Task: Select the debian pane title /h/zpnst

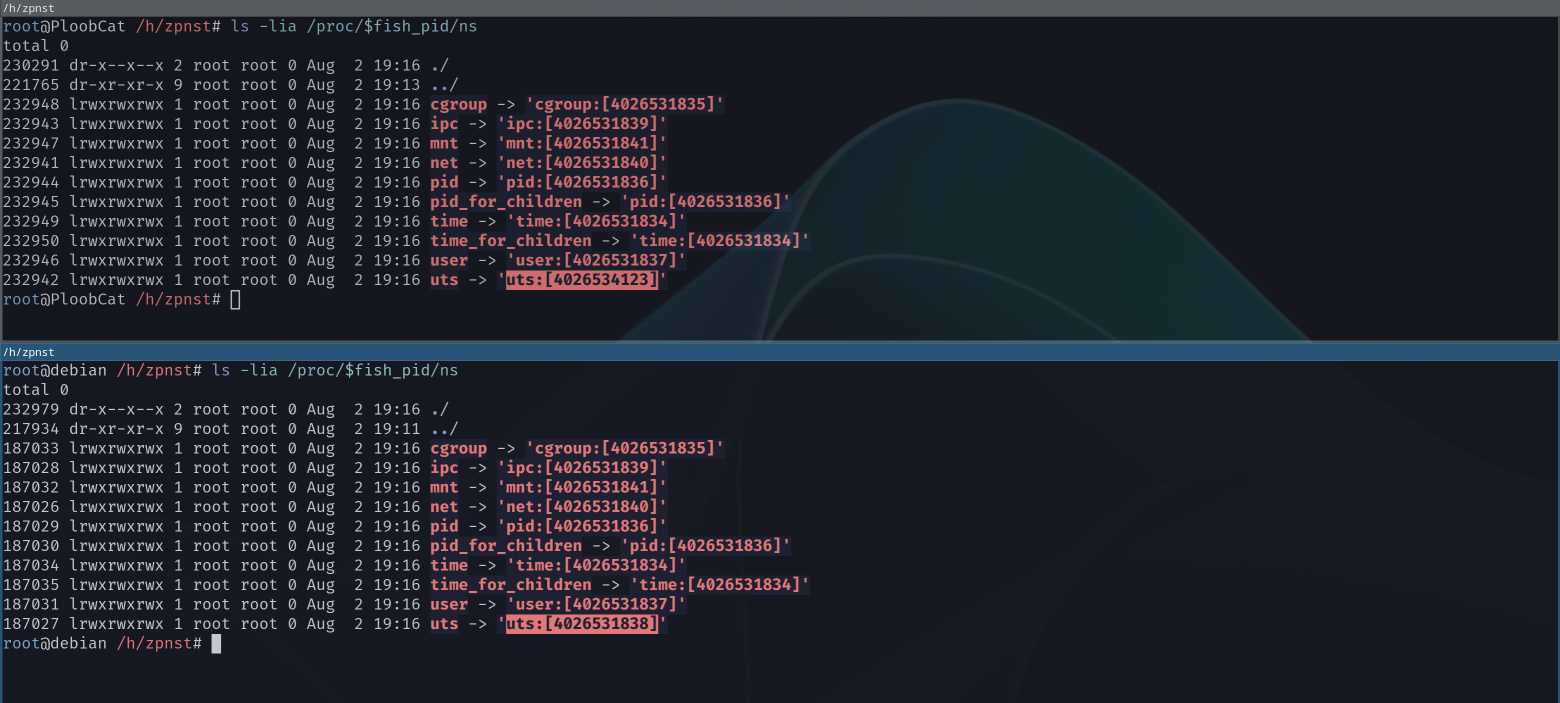Action: pyautogui.click(x=29, y=352)
